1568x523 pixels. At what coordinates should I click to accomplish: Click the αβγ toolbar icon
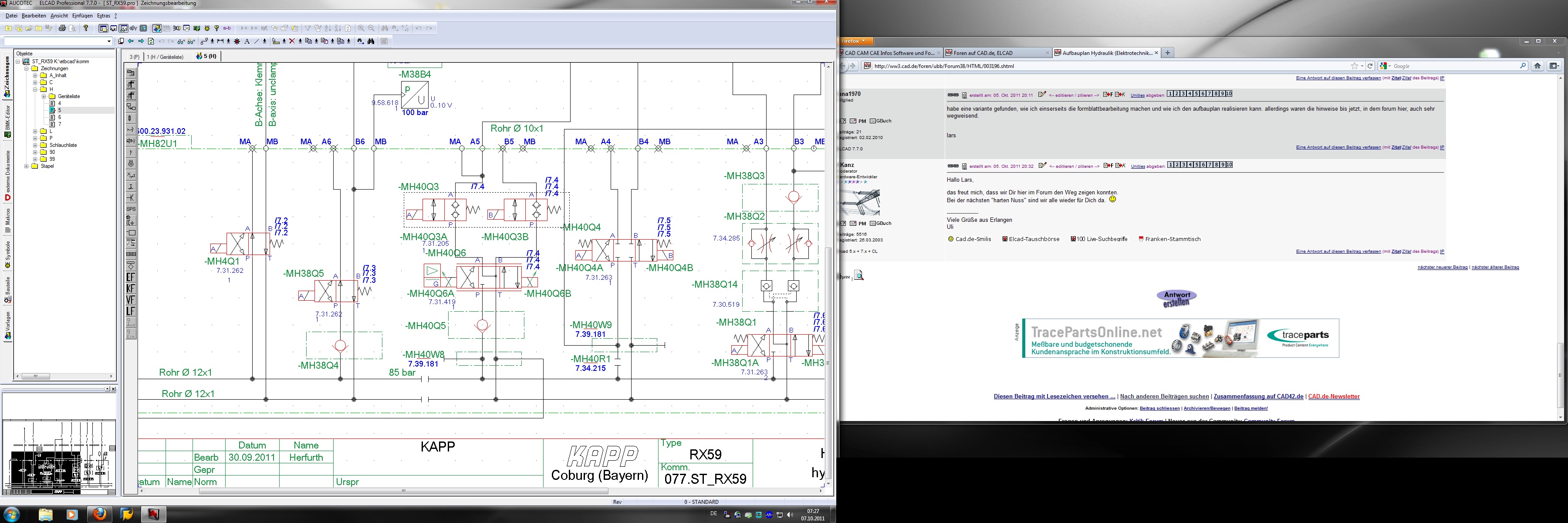point(133,29)
